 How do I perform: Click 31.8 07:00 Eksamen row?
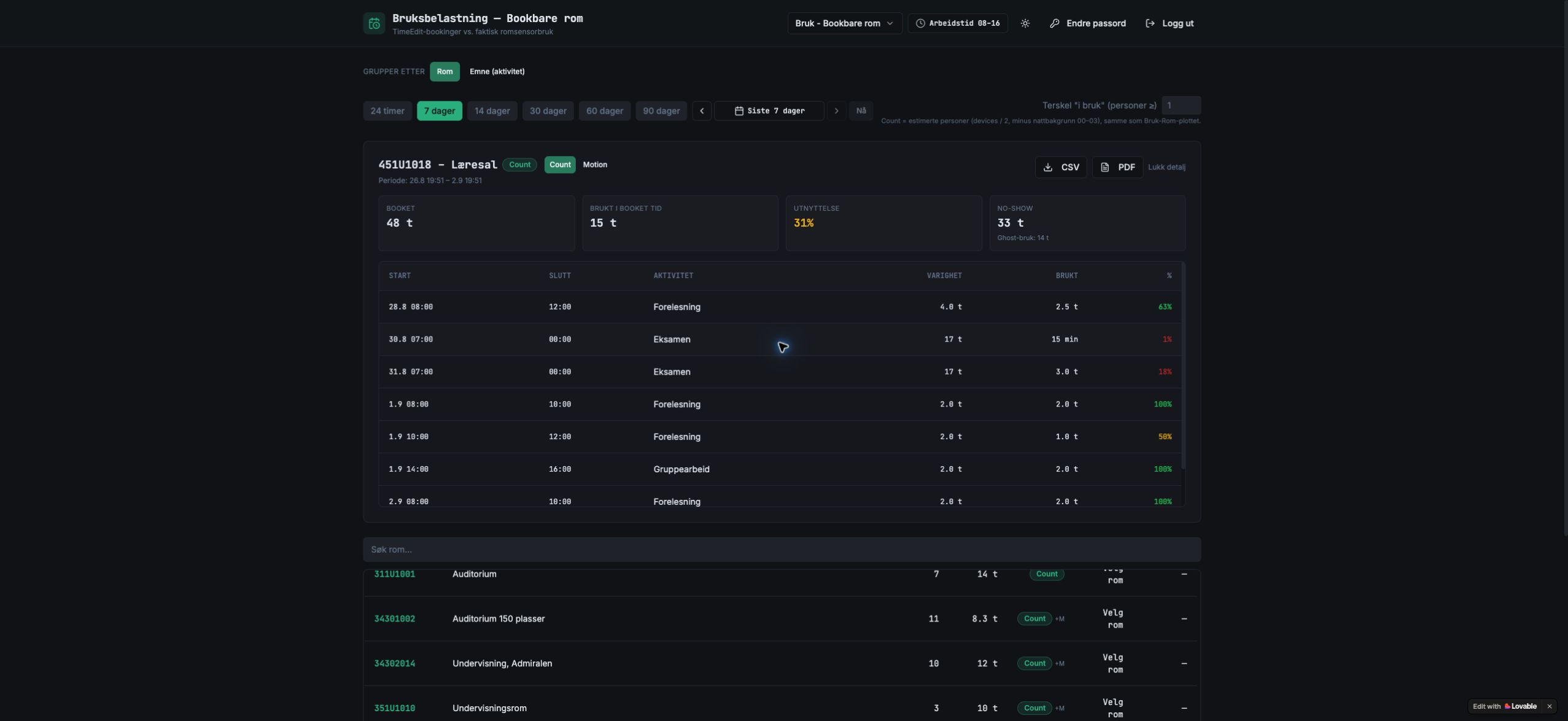pos(780,372)
